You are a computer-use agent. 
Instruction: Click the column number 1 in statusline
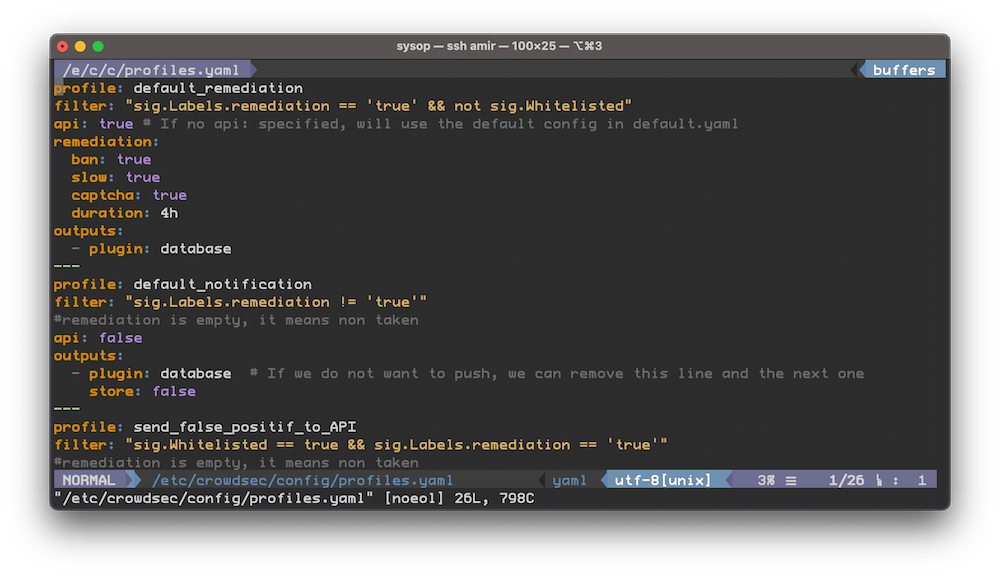pos(922,480)
